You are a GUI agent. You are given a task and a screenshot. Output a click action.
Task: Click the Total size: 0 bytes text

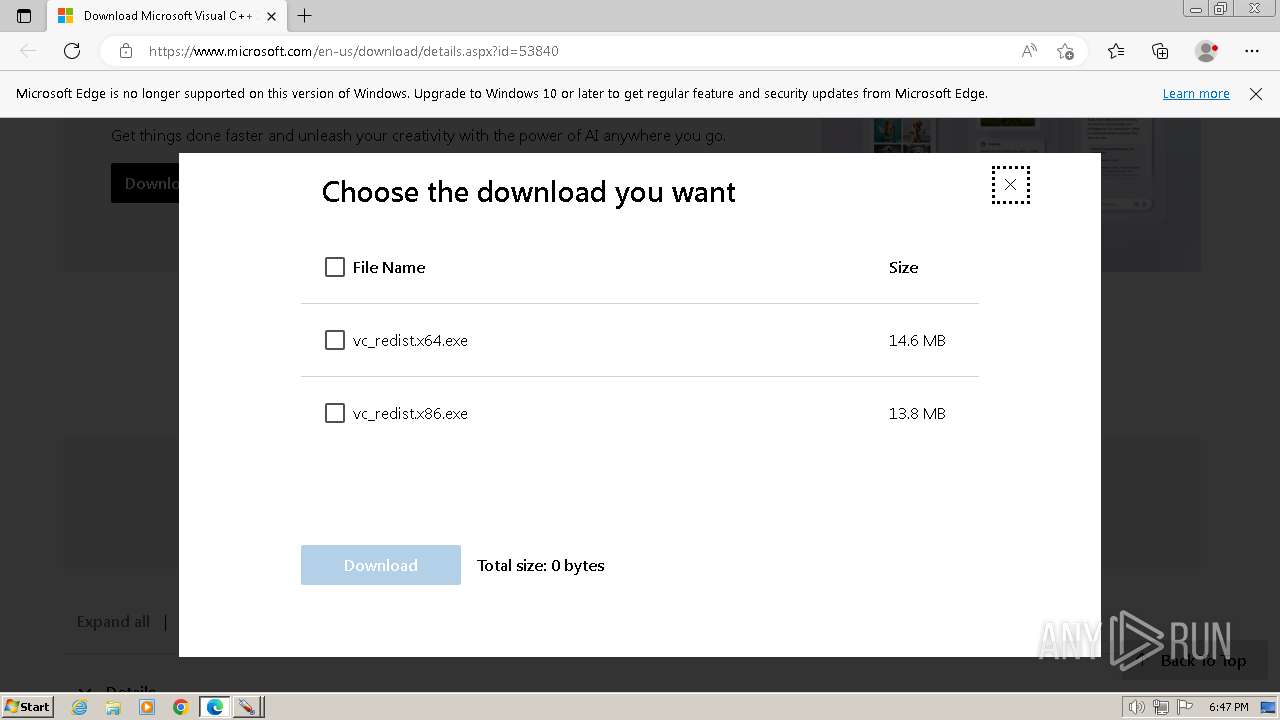[x=541, y=565]
